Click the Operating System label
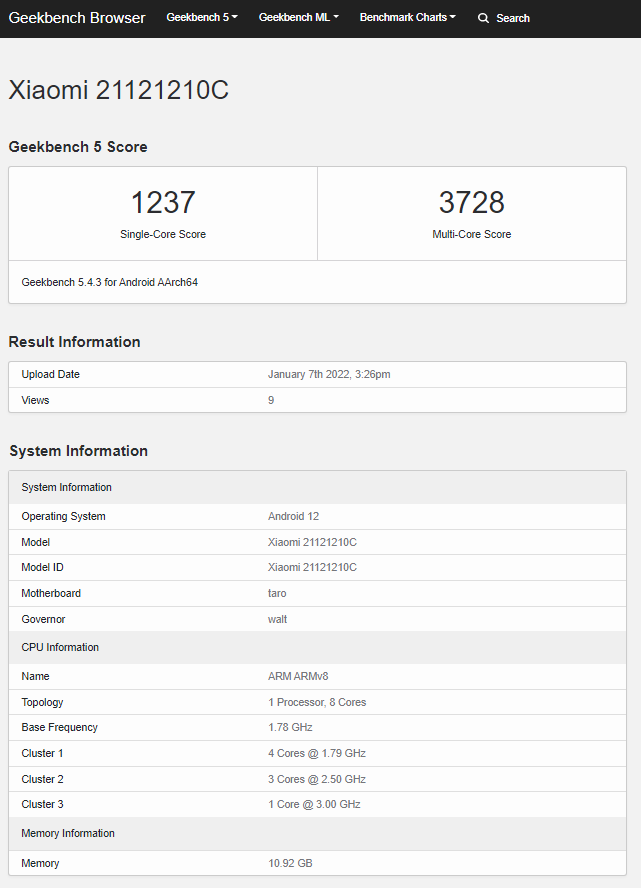This screenshot has width=641, height=888. pos(63,516)
